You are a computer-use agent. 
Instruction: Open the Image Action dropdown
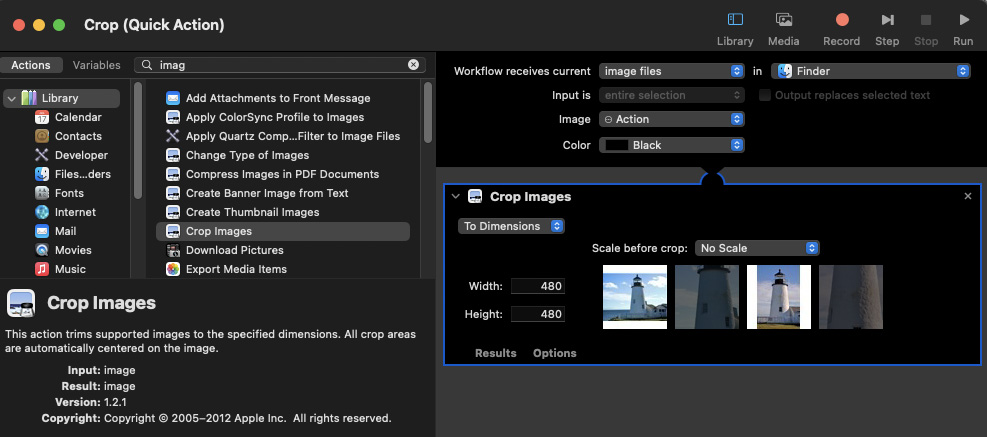pyautogui.click(x=672, y=119)
